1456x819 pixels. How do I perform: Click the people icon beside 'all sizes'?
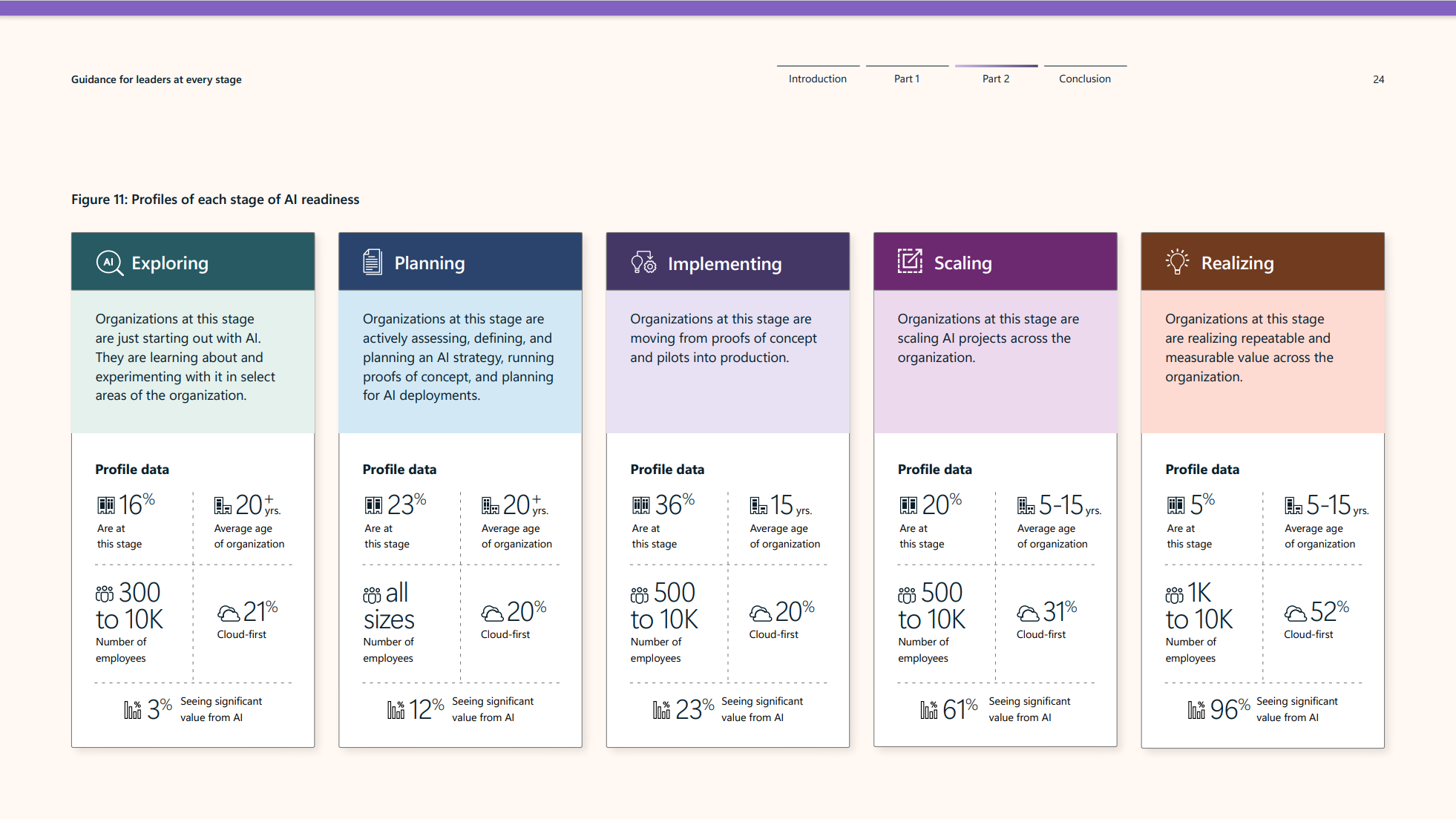pyautogui.click(x=372, y=595)
